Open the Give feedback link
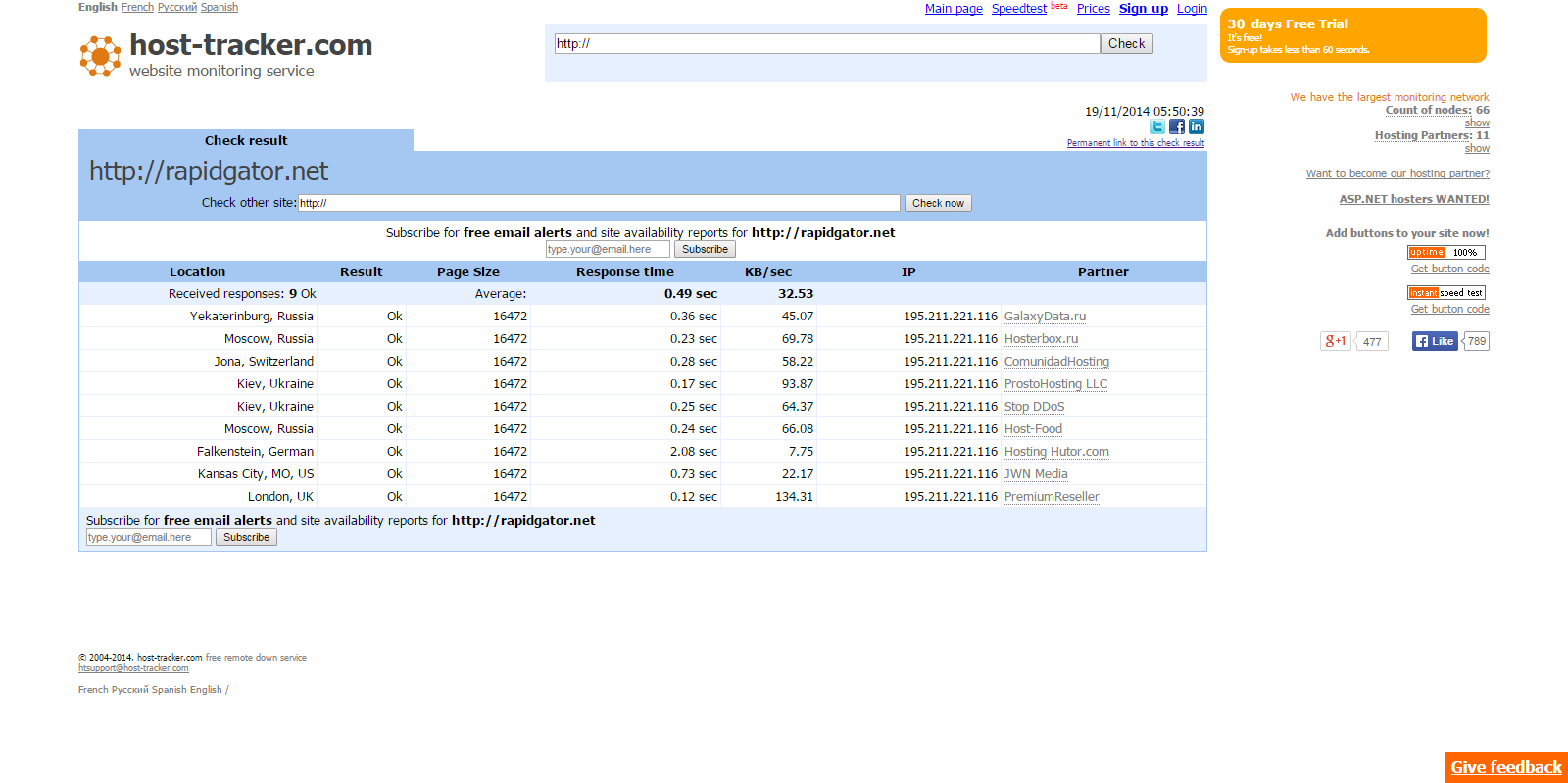Image resolution: width=1568 pixels, height=783 pixels. coord(1506,767)
